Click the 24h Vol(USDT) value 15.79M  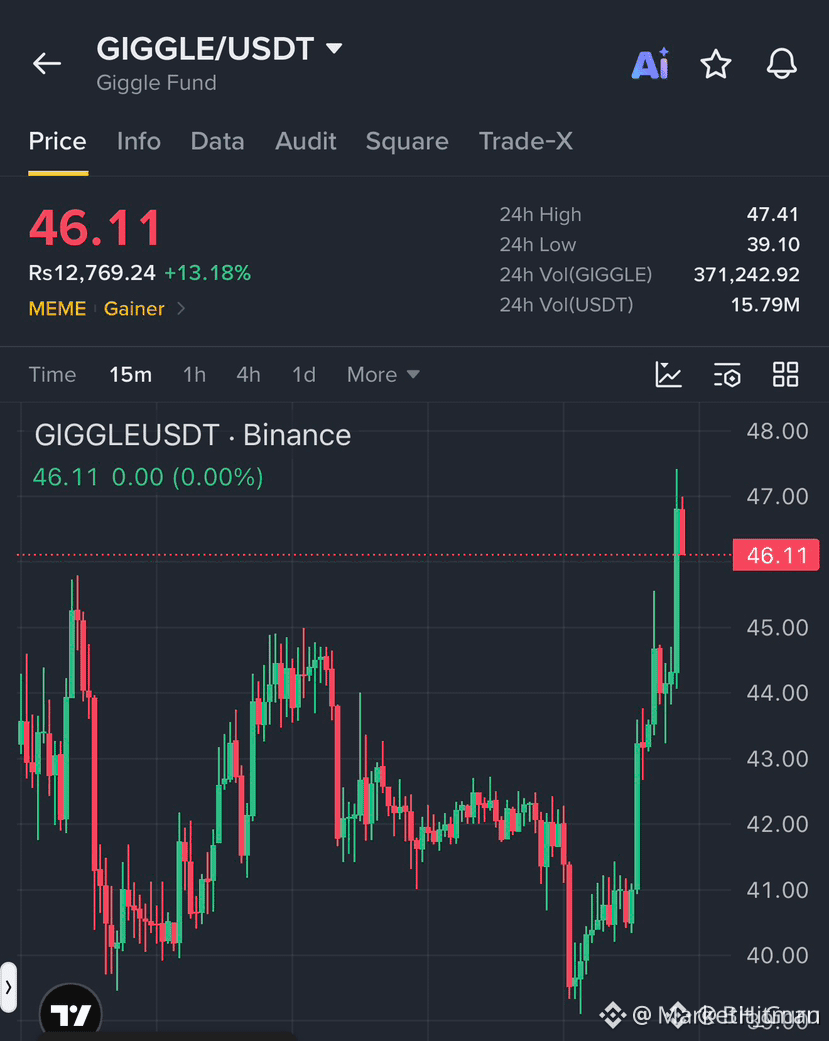click(x=765, y=305)
